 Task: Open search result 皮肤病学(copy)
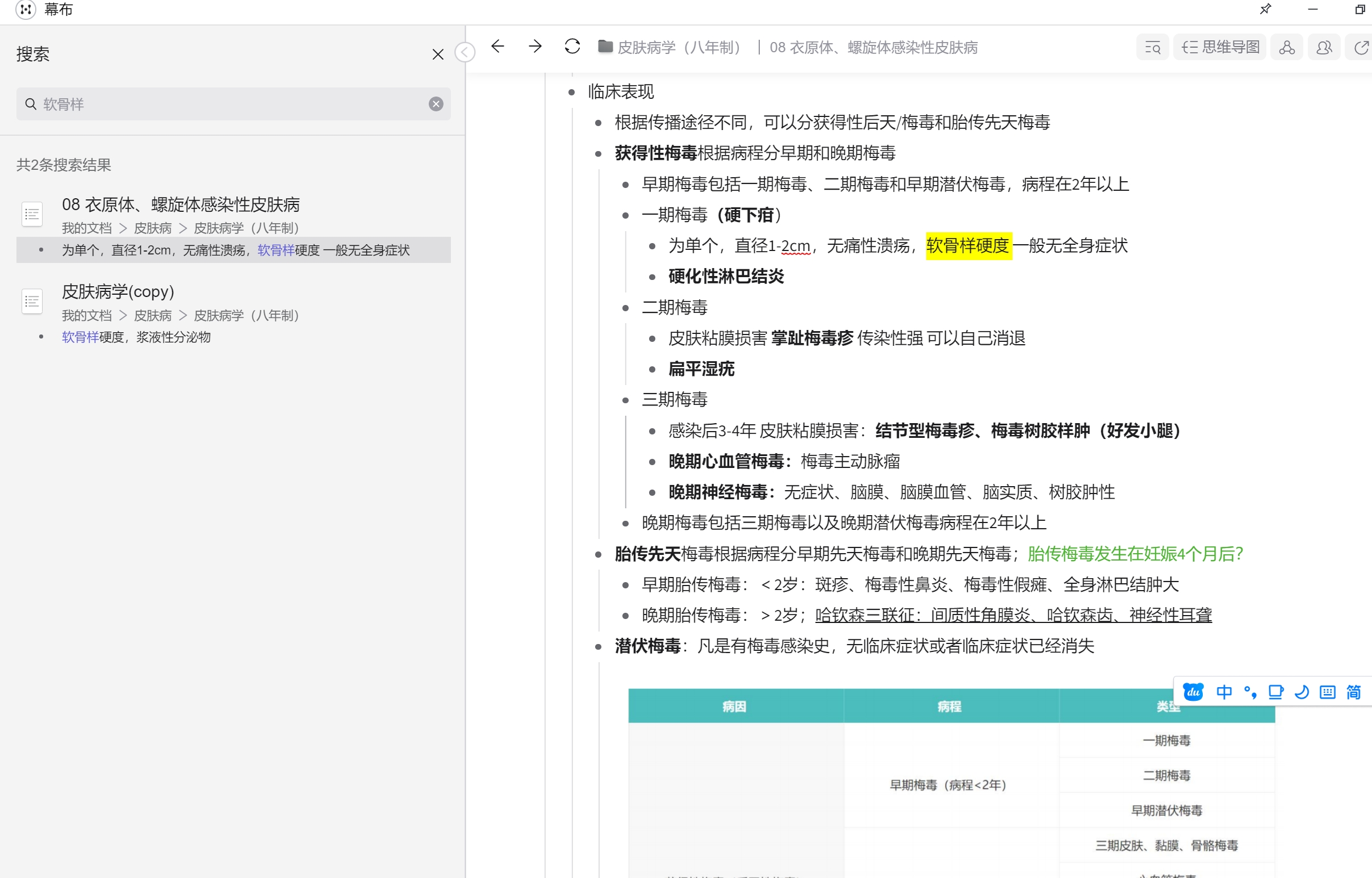point(118,291)
